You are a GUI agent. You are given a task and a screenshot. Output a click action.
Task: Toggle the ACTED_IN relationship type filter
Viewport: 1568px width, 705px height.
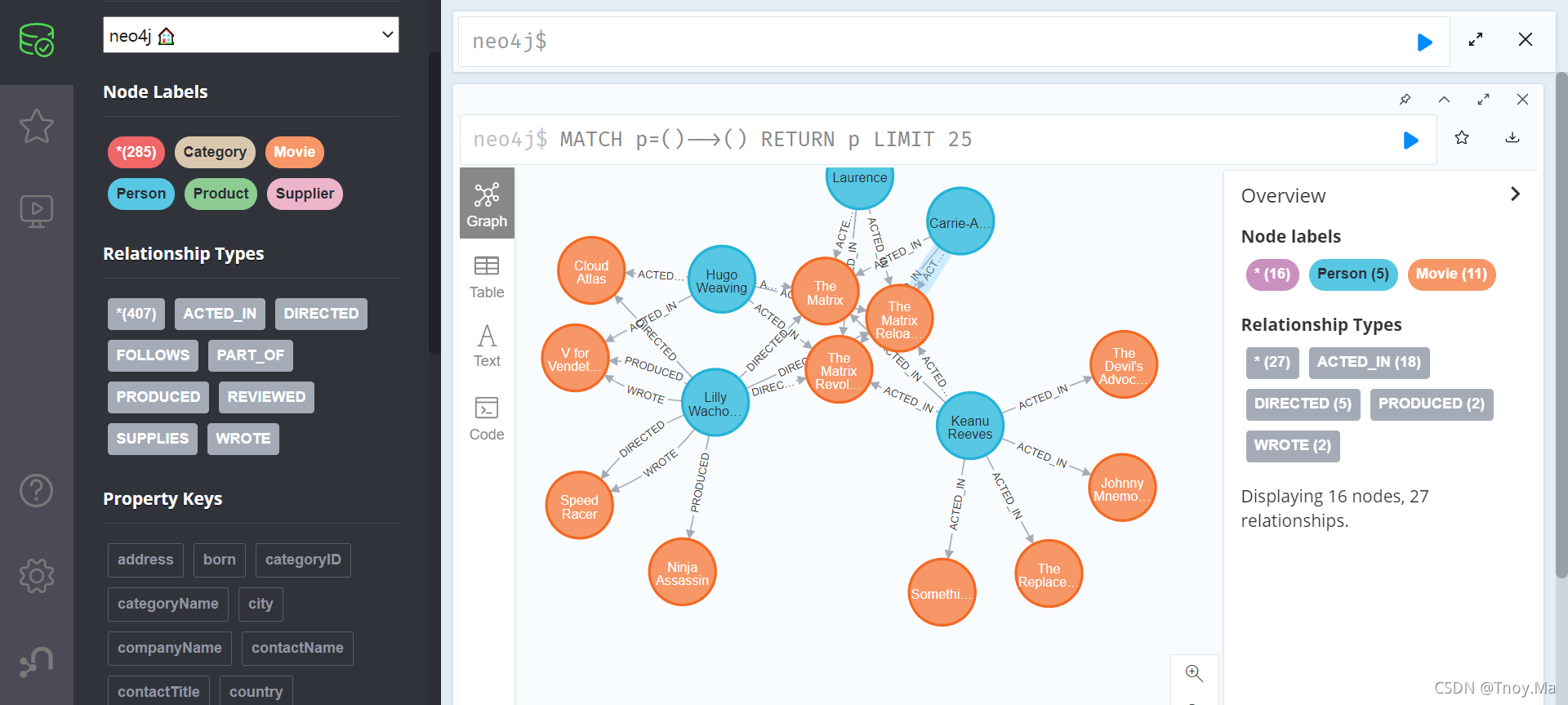coord(219,314)
